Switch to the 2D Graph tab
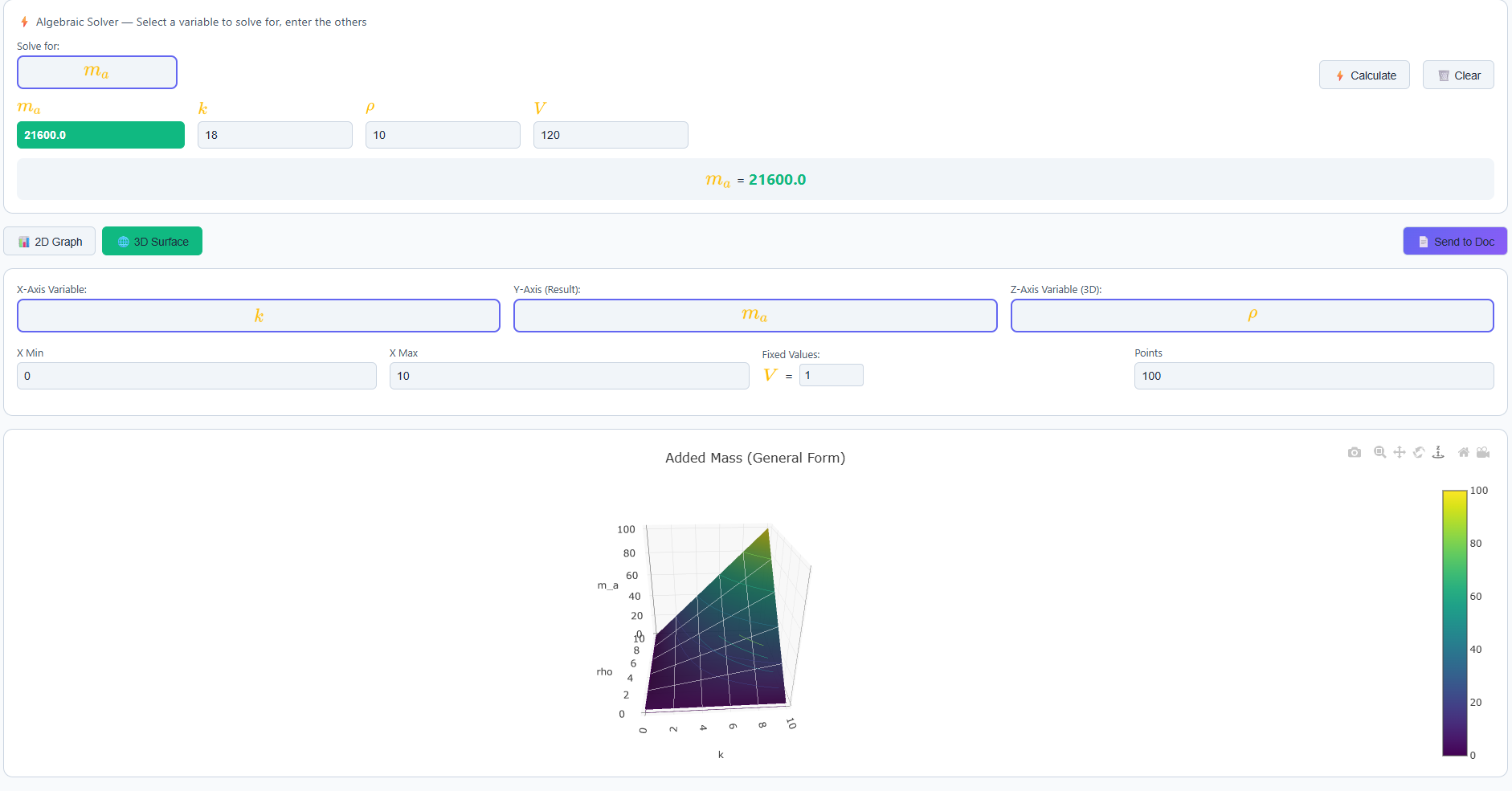 50,241
